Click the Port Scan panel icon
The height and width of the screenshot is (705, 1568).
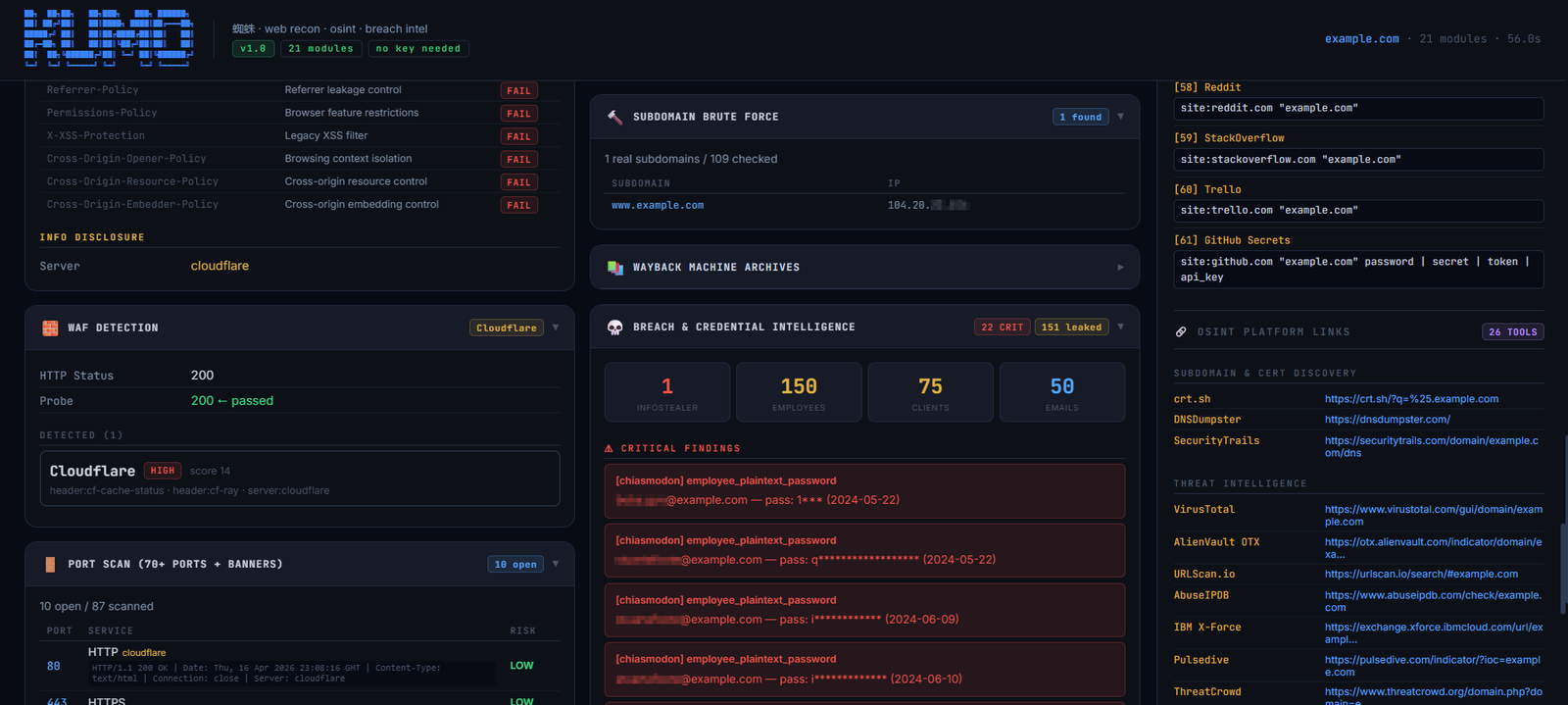click(x=50, y=565)
